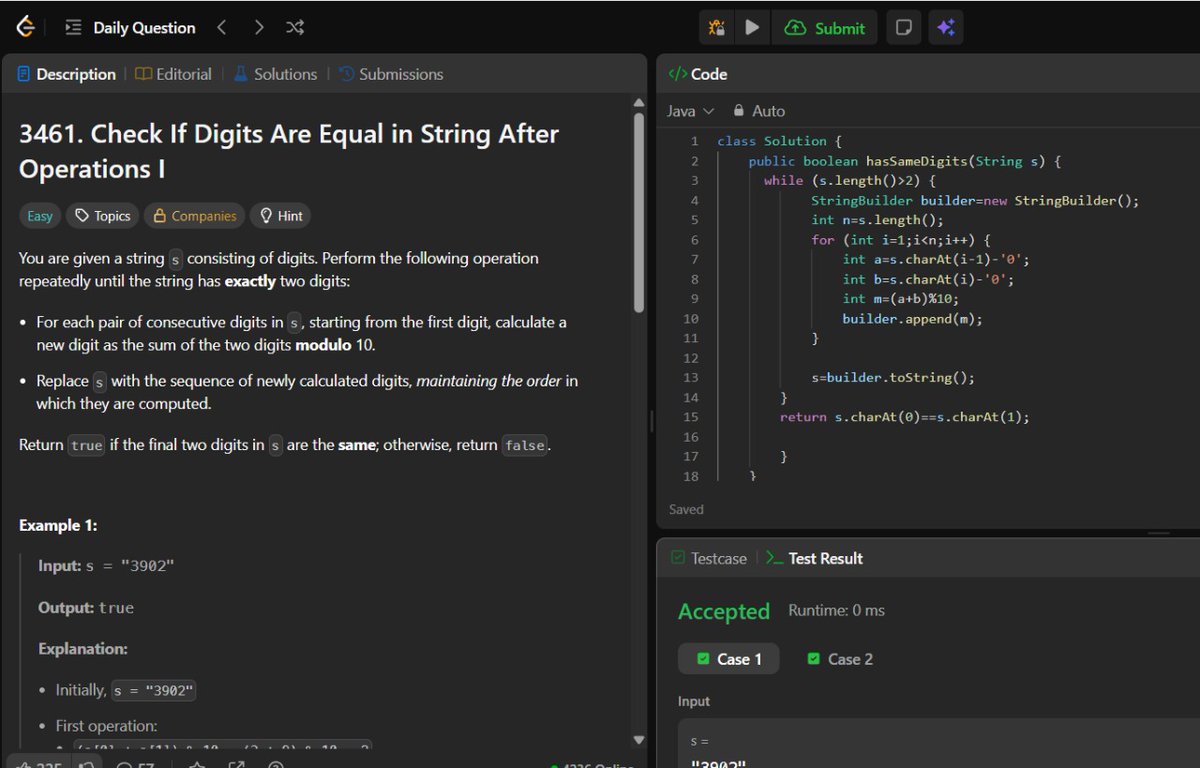Click the debug icon beside Run
This screenshot has height=768, width=1200.
717,28
